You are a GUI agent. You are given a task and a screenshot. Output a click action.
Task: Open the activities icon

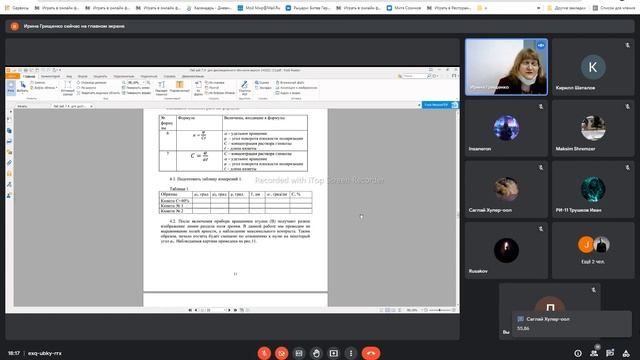[626, 353]
